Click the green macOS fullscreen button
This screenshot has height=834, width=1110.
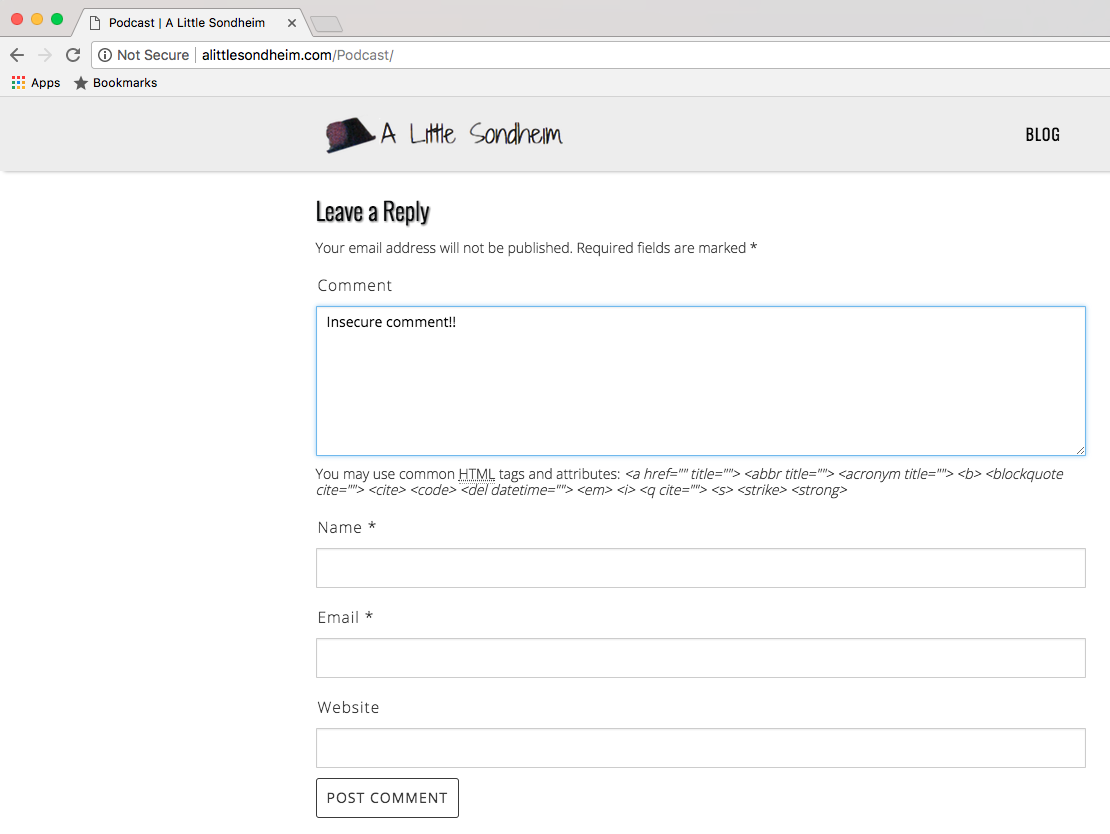pos(57,19)
